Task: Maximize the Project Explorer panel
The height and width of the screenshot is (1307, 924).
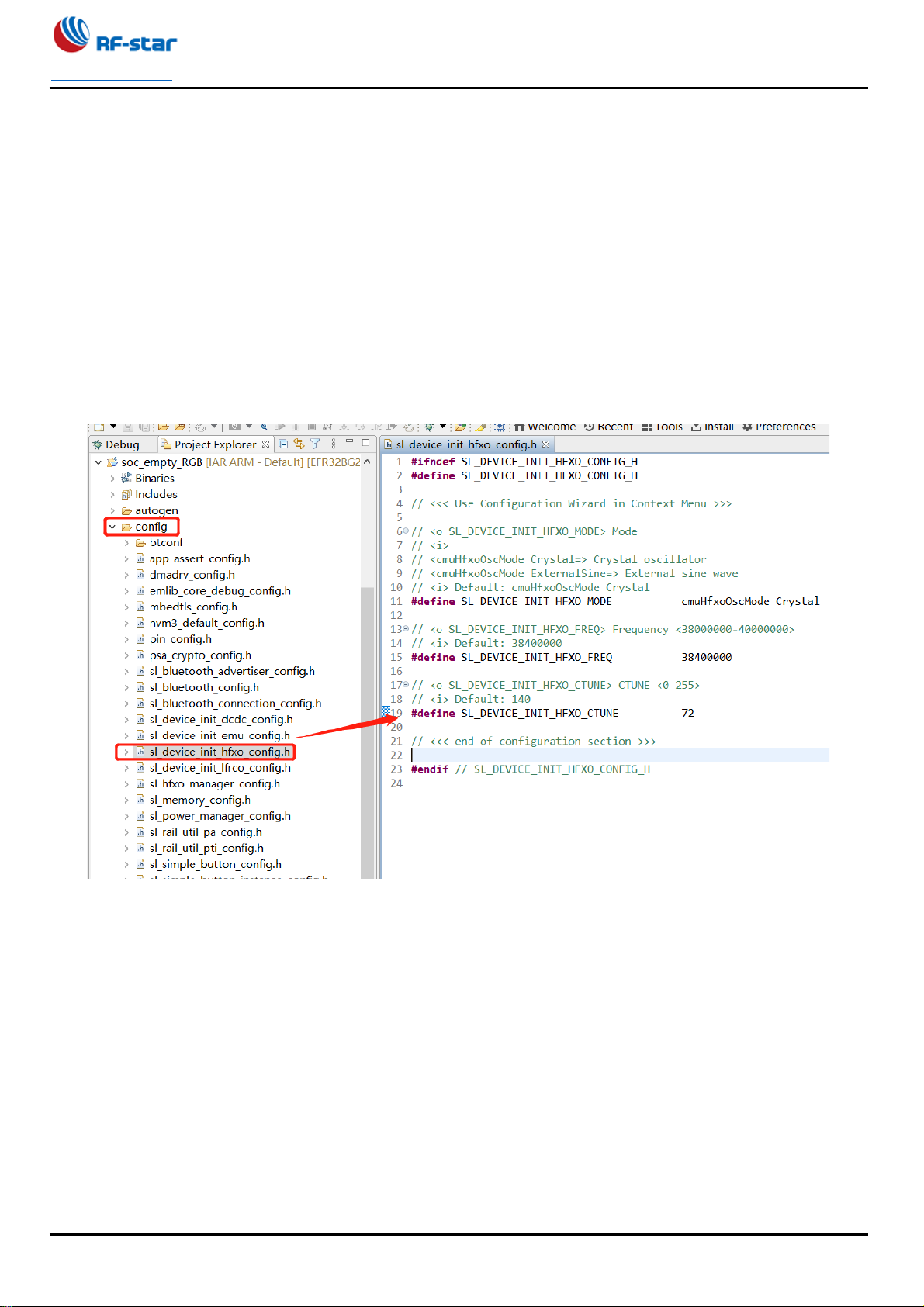Action: pos(365,443)
